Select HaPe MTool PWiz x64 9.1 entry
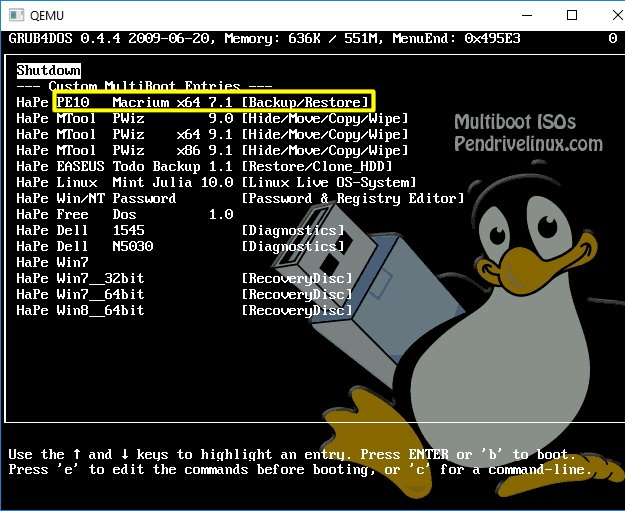This screenshot has height=511, width=625. click(212, 134)
